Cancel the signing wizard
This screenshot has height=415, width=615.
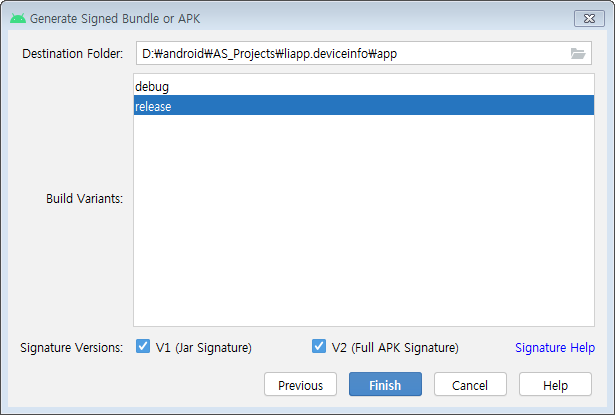(x=470, y=384)
